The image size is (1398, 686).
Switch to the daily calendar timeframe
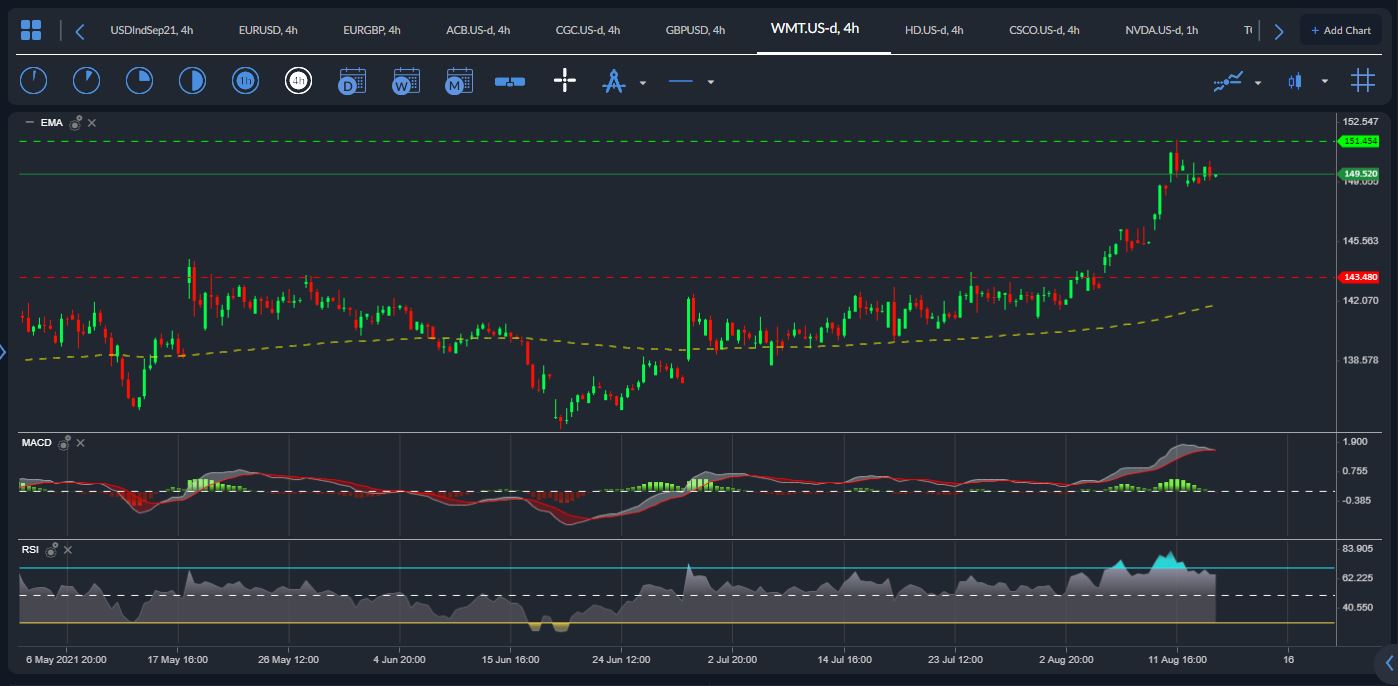coord(351,81)
